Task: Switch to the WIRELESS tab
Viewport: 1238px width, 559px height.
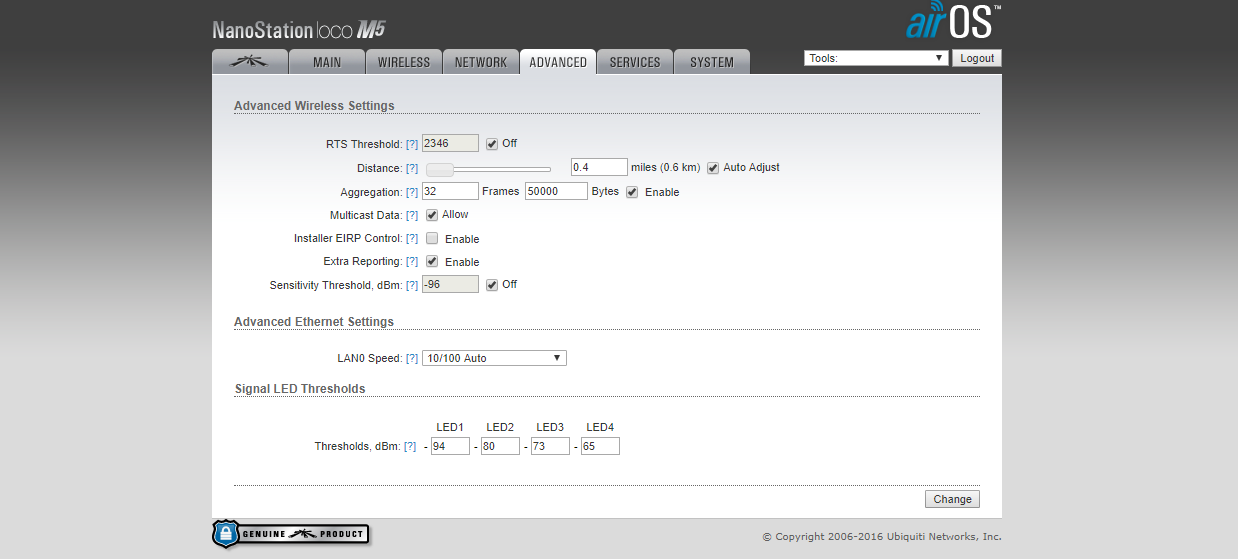Action: coord(404,61)
